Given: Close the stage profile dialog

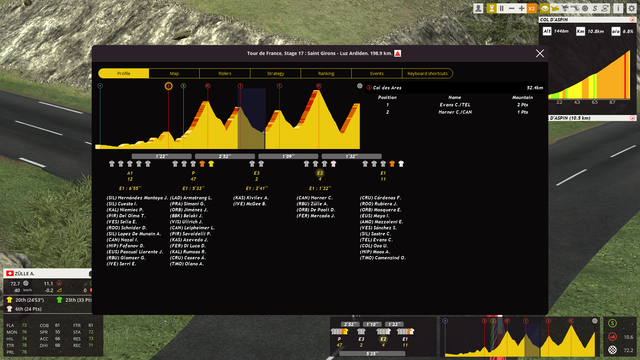Looking at the screenshot, I should click(x=540, y=53).
